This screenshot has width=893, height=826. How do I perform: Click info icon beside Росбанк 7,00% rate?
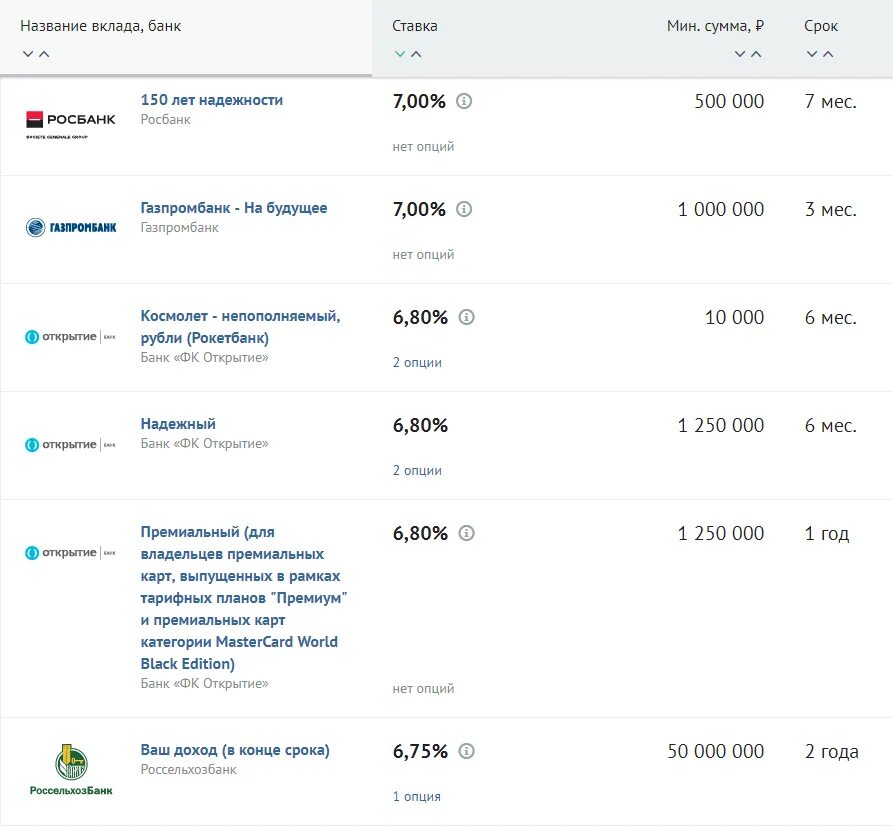coord(464,101)
